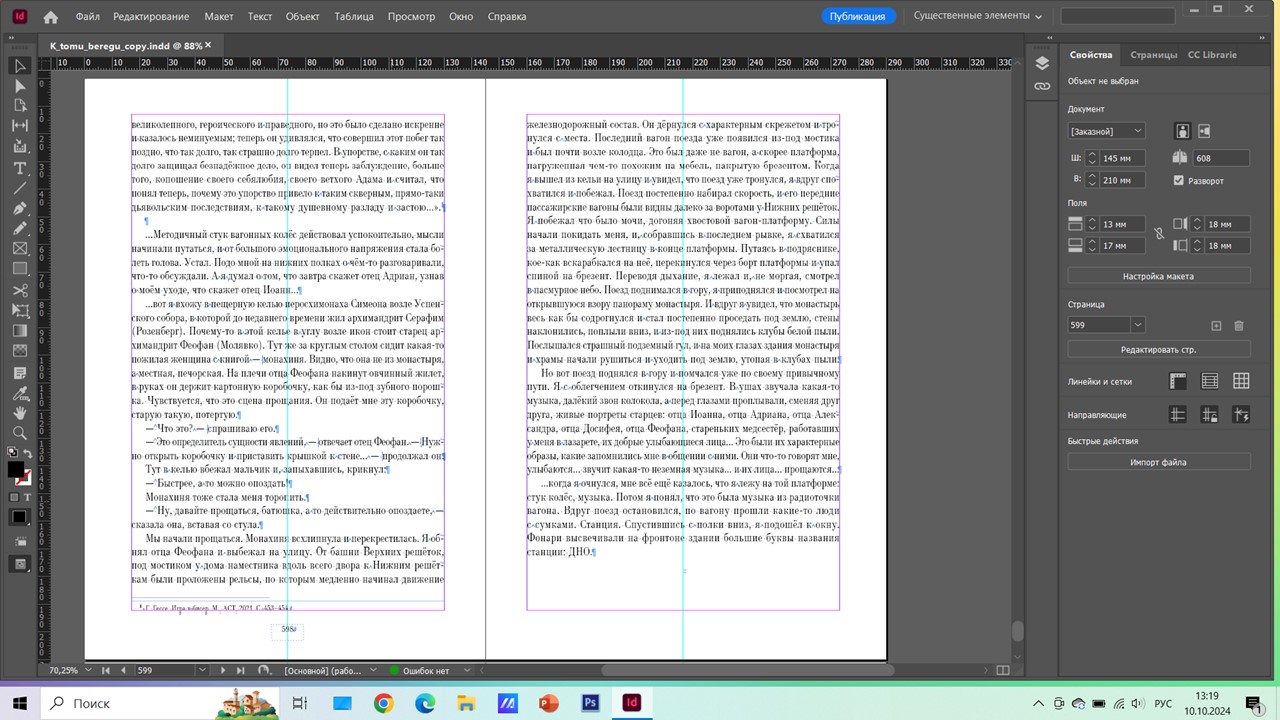Choose the Hand tool

19,412
